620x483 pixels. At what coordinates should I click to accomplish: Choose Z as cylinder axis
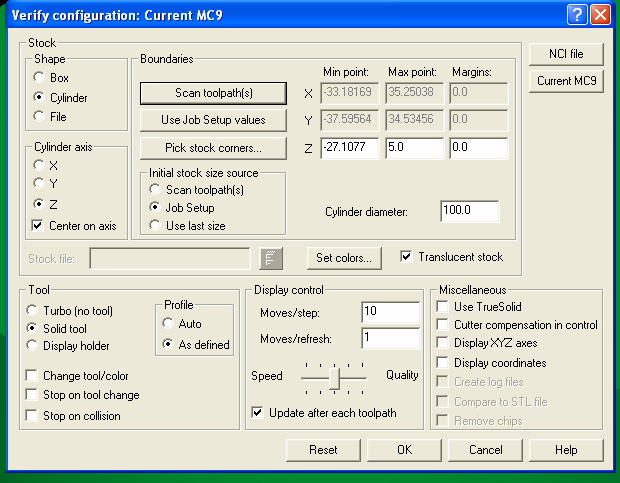click(39, 204)
